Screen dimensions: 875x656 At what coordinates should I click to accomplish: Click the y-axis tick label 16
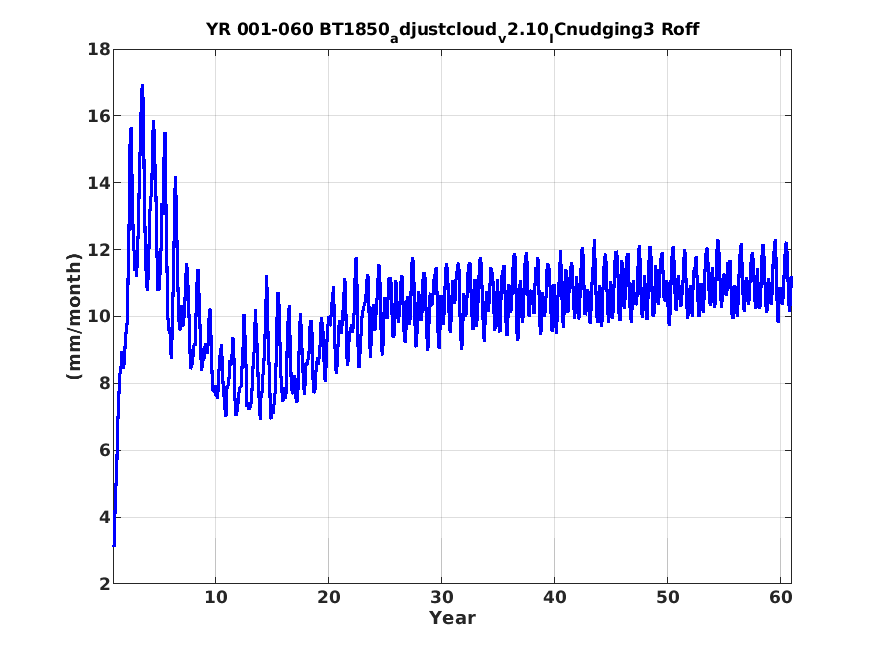pyautogui.click(x=99, y=116)
